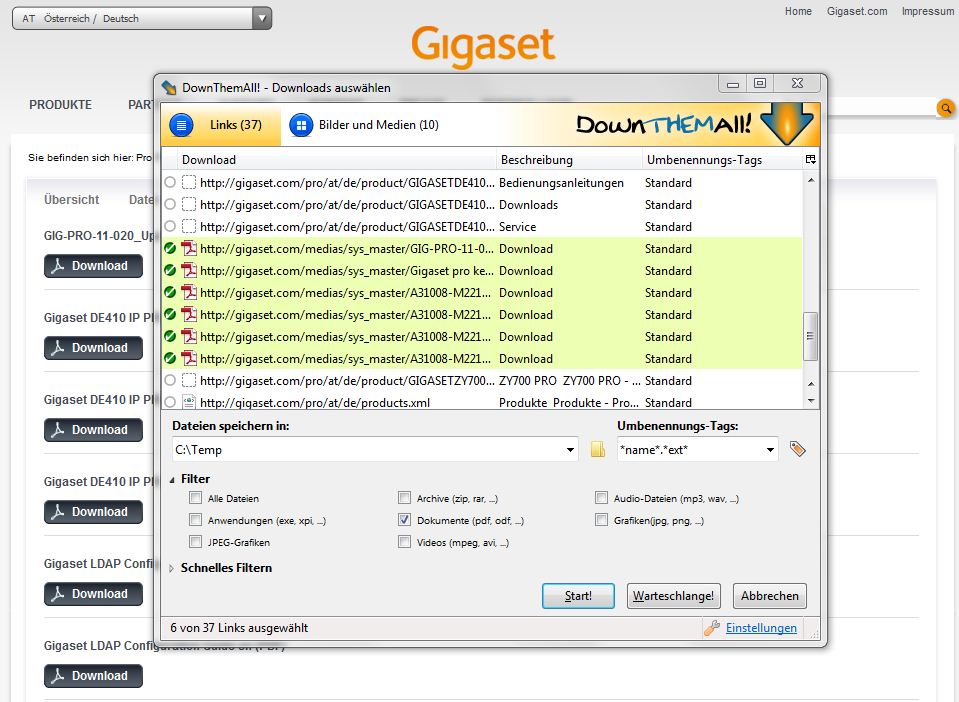Enable the Grafiken (jpg, png) filter
Screen dimensions: 959x702
click(601, 520)
